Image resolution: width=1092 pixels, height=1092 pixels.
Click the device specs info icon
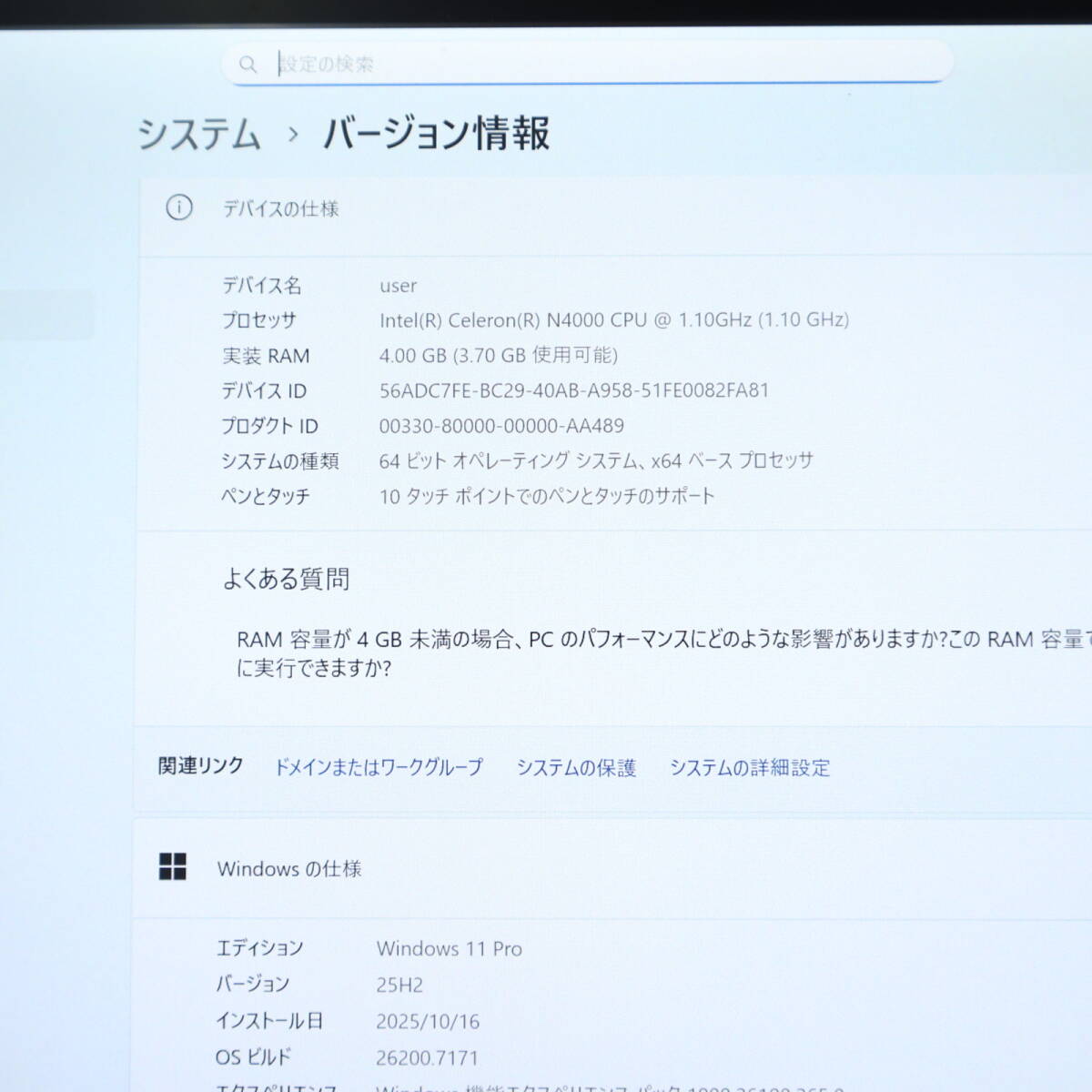click(x=179, y=207)
